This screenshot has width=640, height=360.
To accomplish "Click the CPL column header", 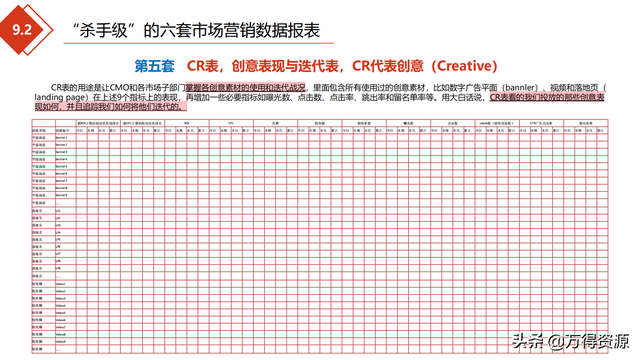I will (x=231, y=123).
